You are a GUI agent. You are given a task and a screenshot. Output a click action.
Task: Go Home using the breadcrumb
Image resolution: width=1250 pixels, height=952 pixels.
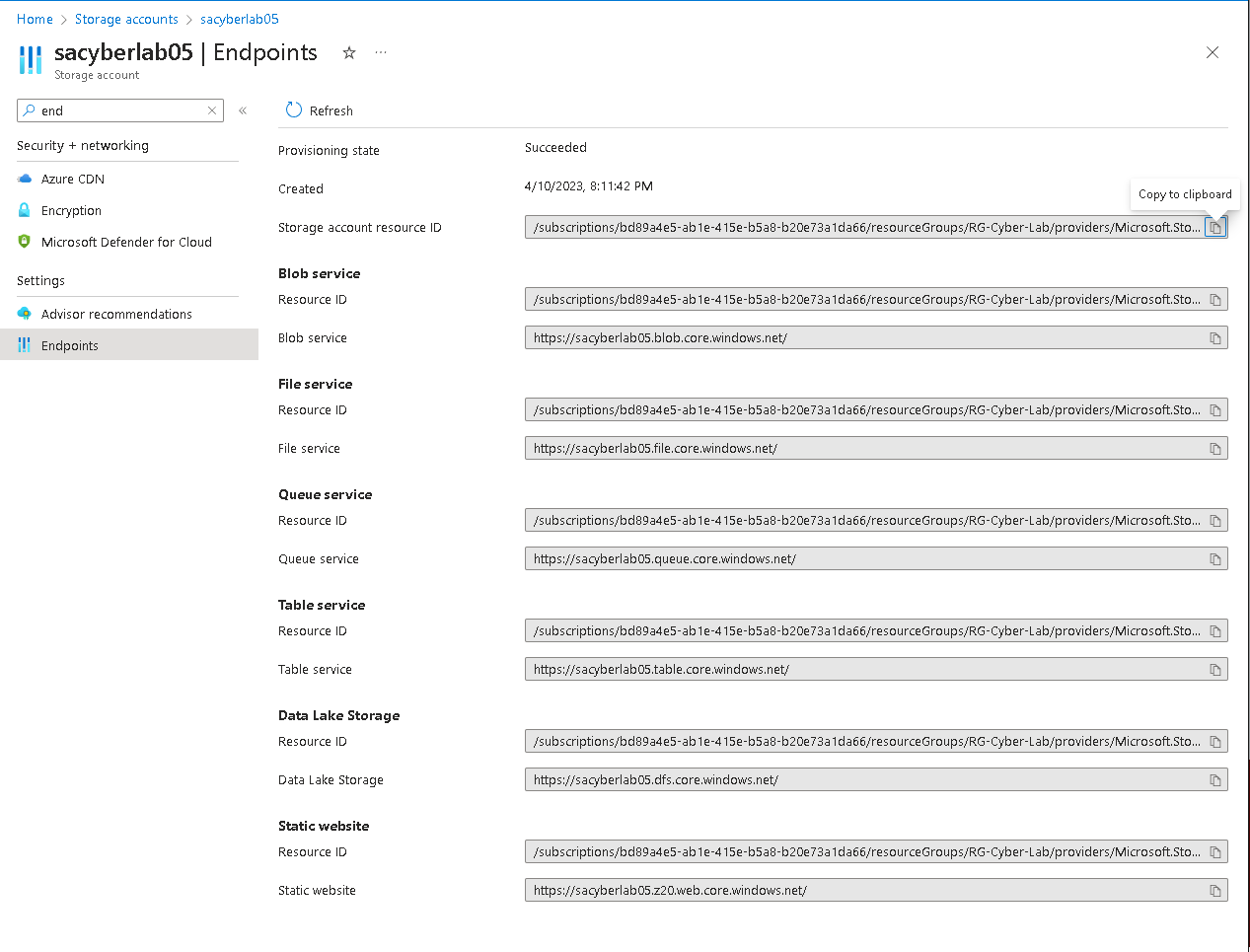coord(35,19)
